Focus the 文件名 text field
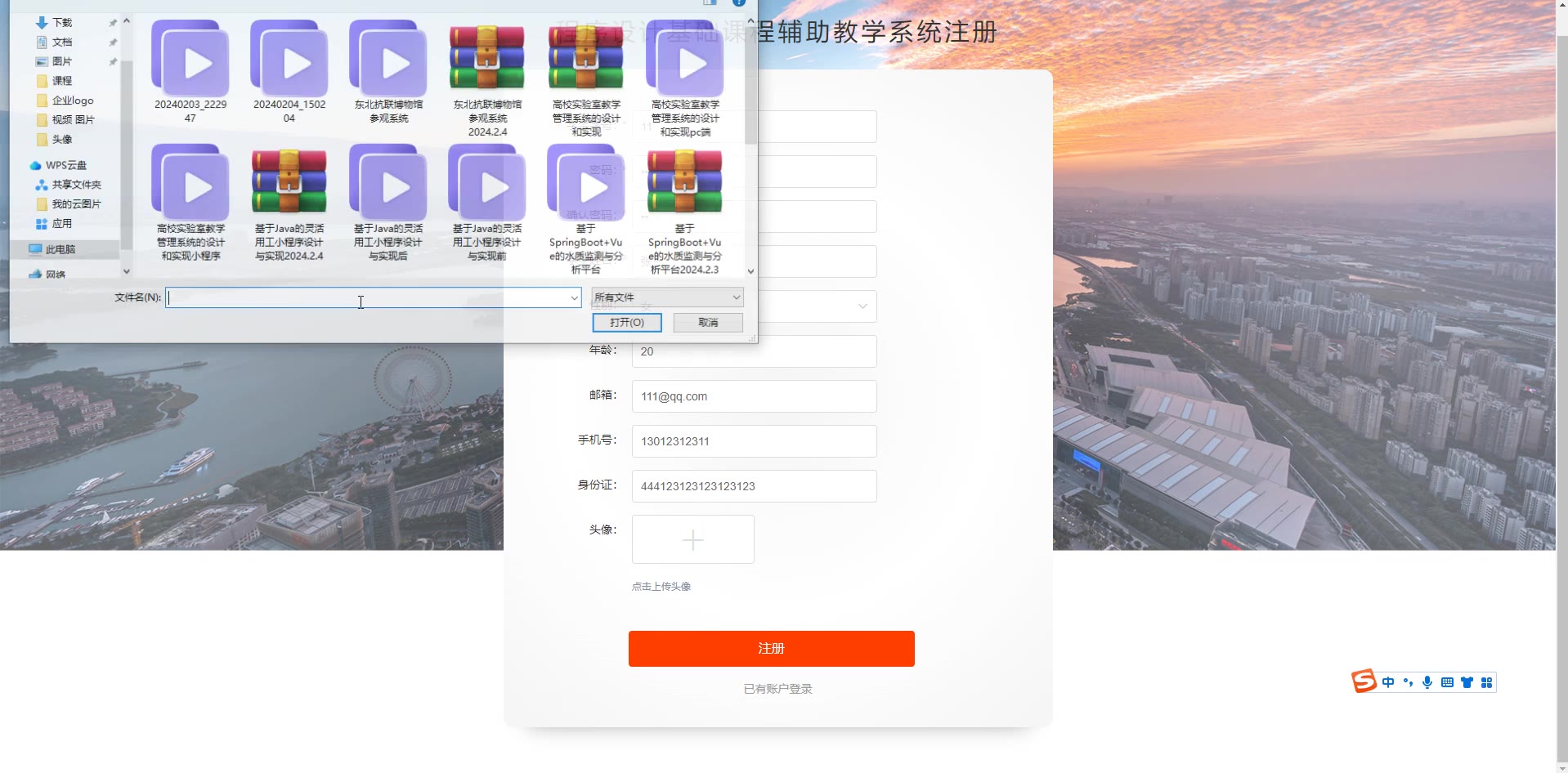This screenshot has height=773, width=1568. click(366, 297)
